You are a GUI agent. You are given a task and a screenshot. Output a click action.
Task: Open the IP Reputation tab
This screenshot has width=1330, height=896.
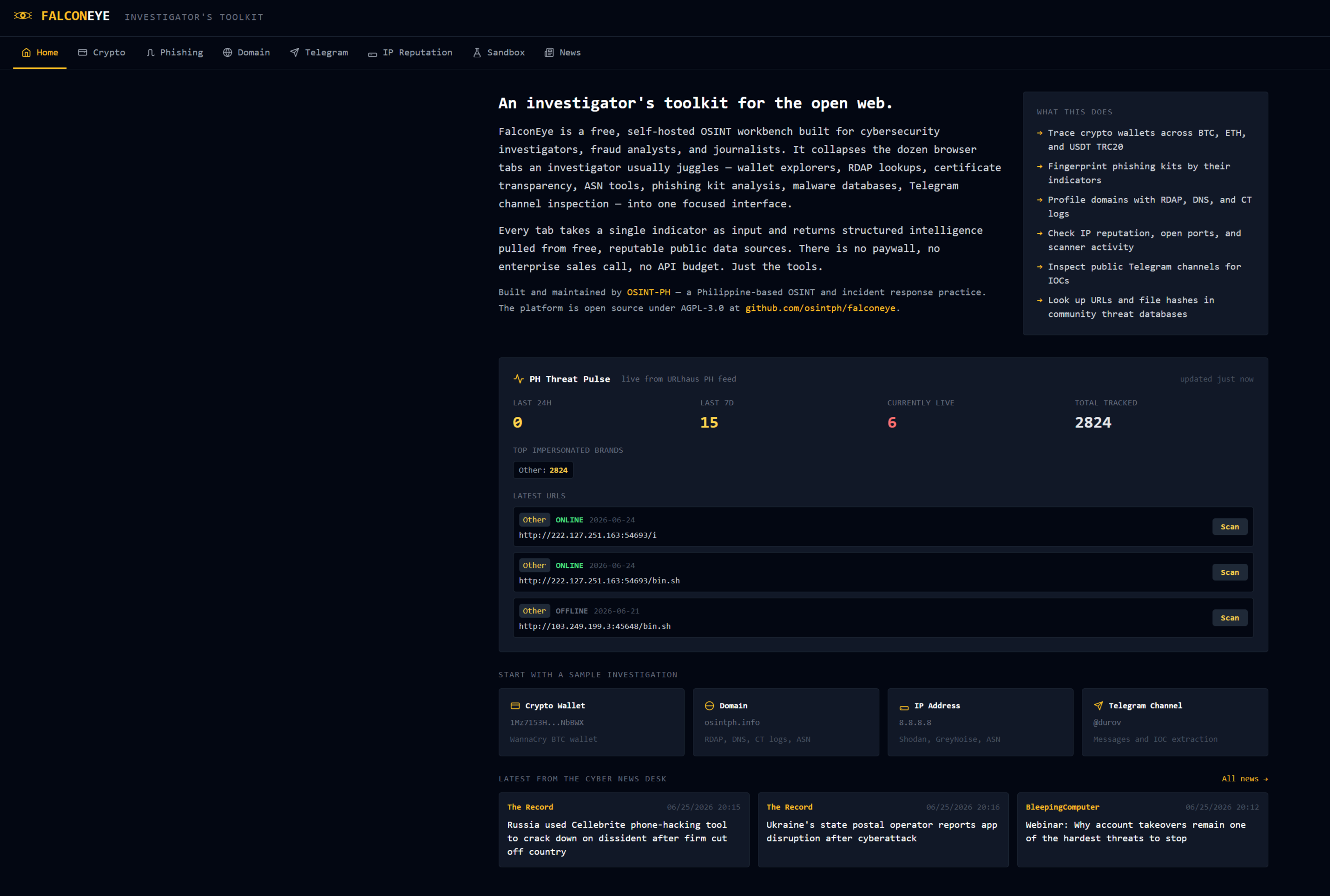pyautogui.click(x=410, y=53)
